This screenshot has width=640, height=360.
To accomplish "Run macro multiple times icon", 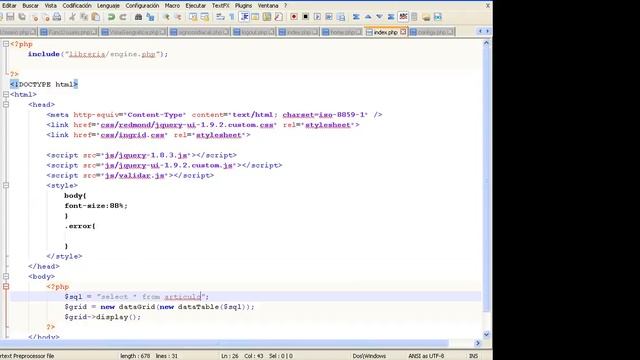I will pos(329,17).
